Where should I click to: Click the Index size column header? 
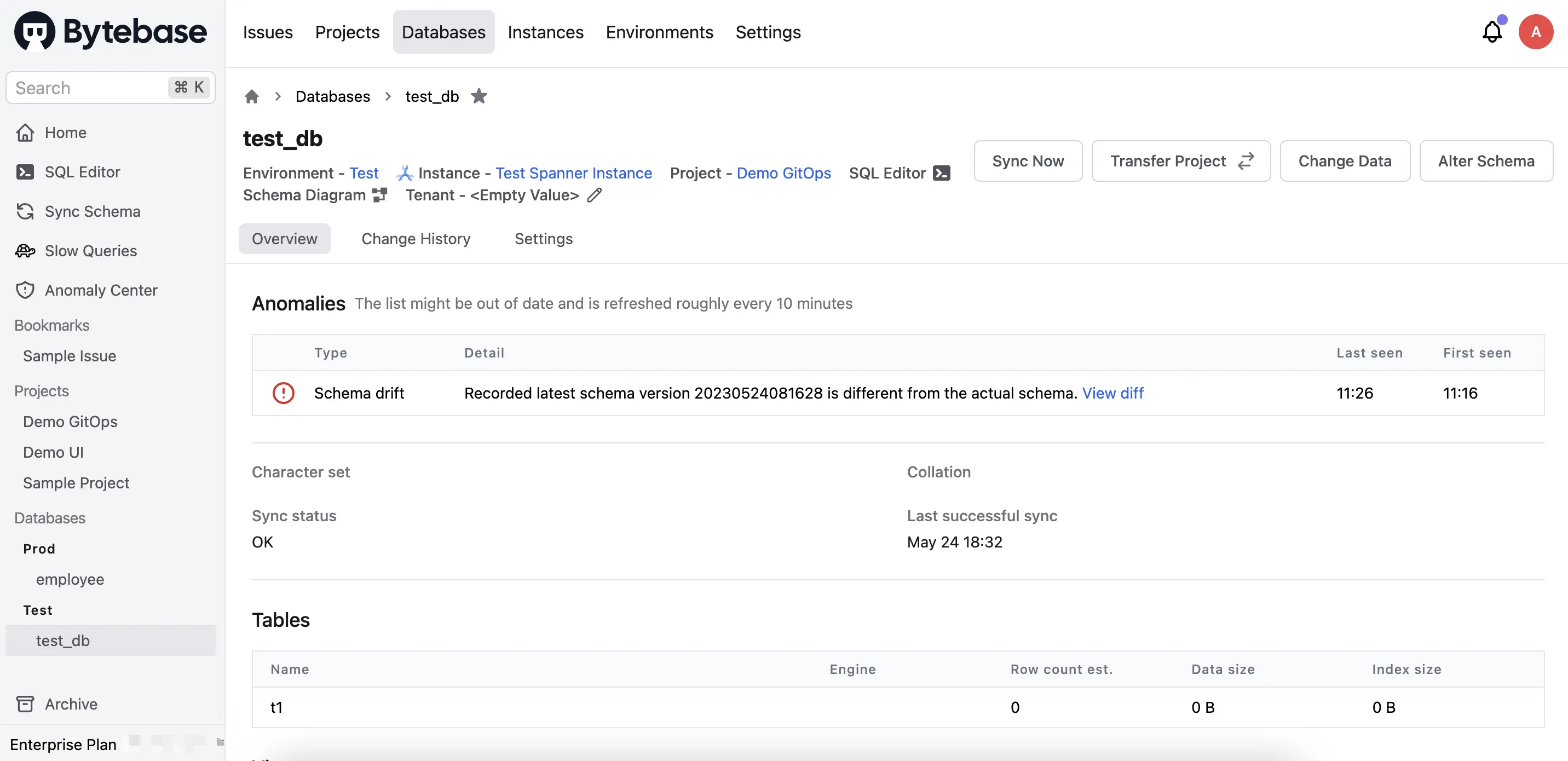pyautogui.click(x=1406, y=669)
